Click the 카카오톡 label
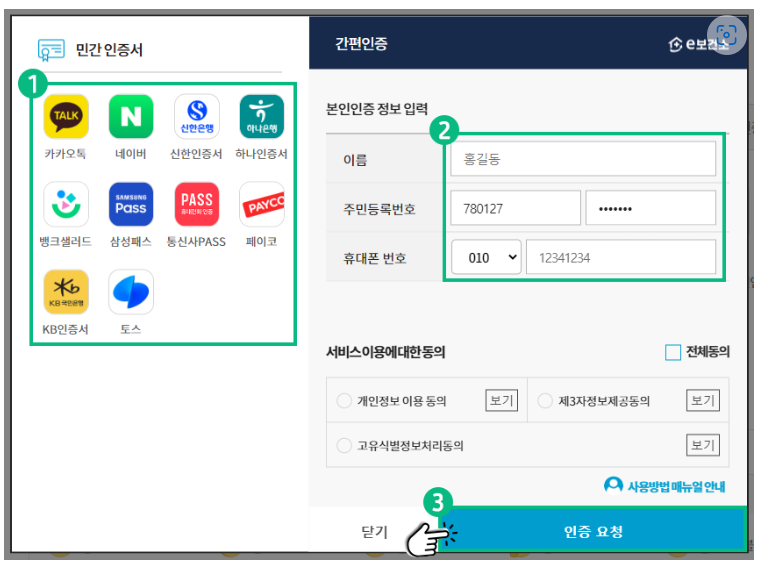This screenshot has height=577, width=782. coord(65,154)
